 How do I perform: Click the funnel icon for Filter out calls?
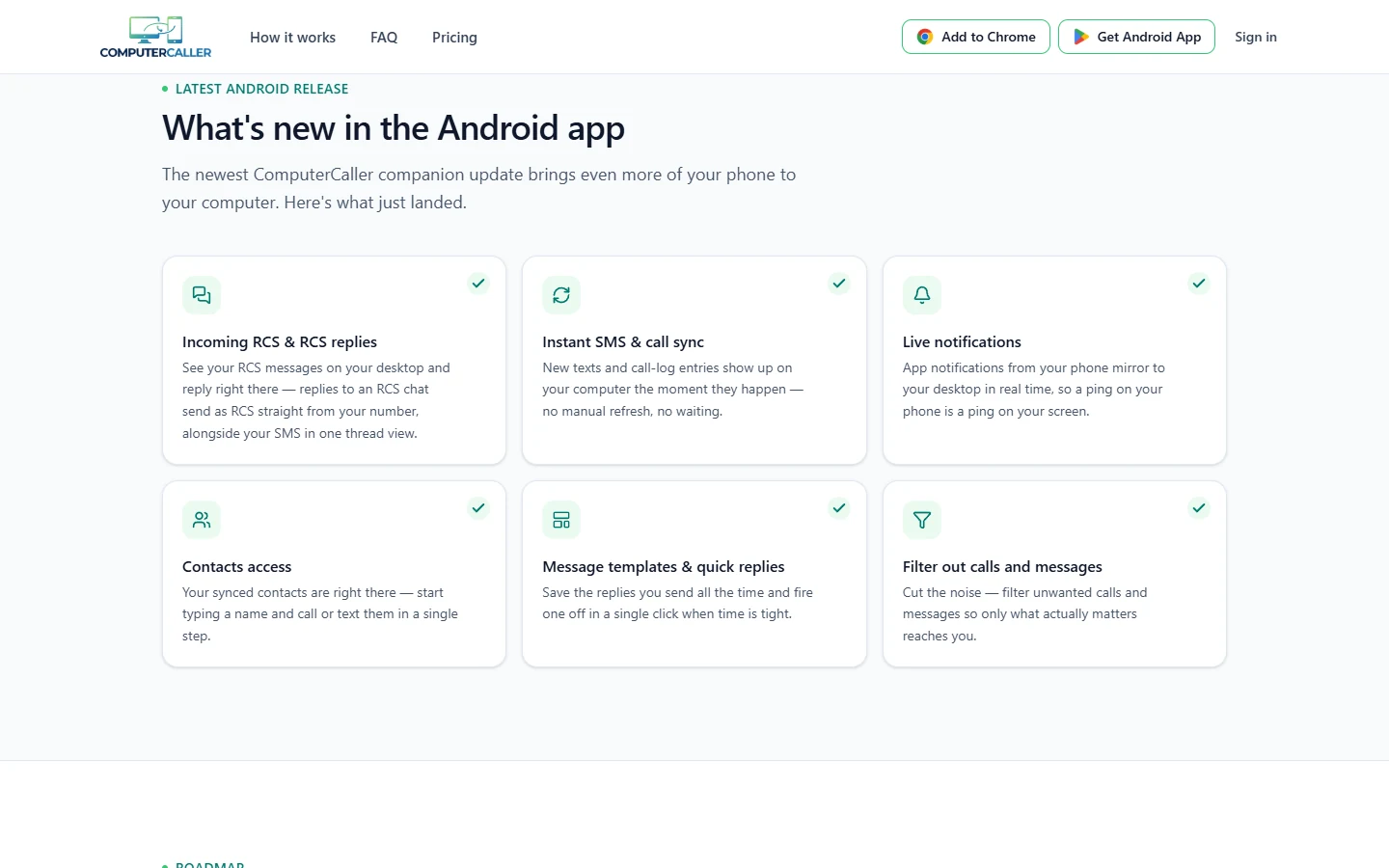[922, 520]
